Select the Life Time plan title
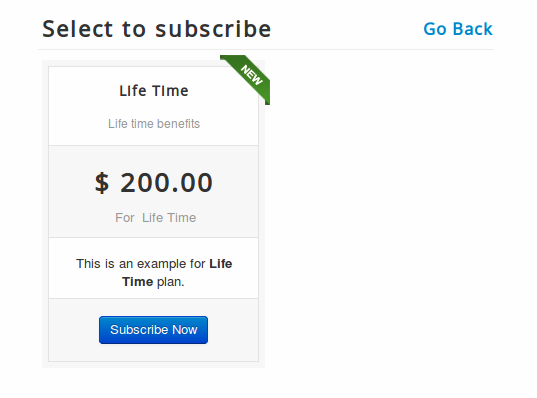 pos(154,91)
